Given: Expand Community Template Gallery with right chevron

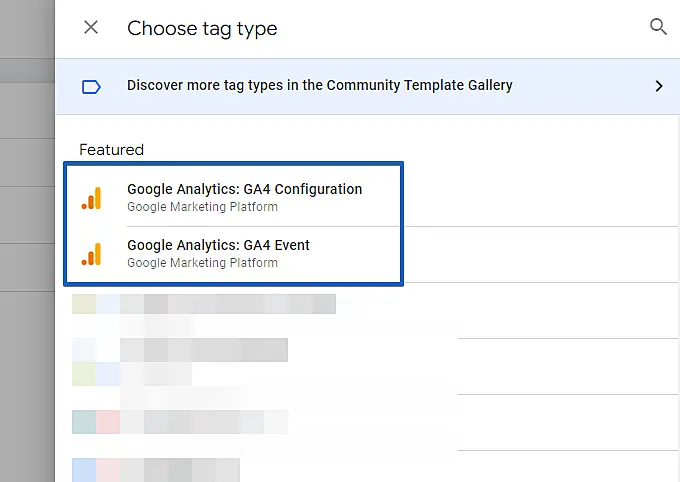Looking at the screenshot, I should (x=659, y=87).
